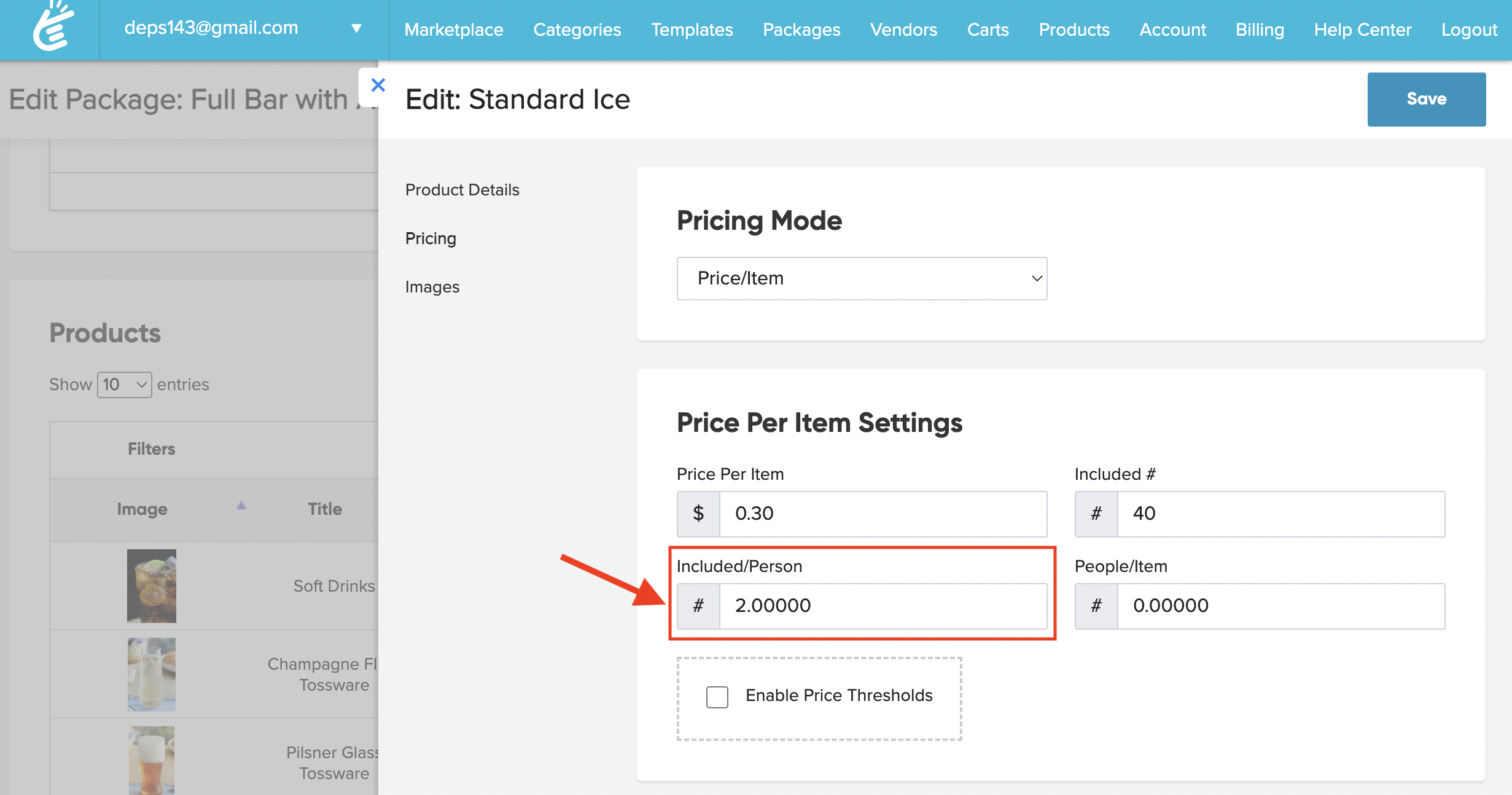Click the Soft Drinks product thumbnail
The width and height of the screenshot is (1512, 795).
point(151,585)
